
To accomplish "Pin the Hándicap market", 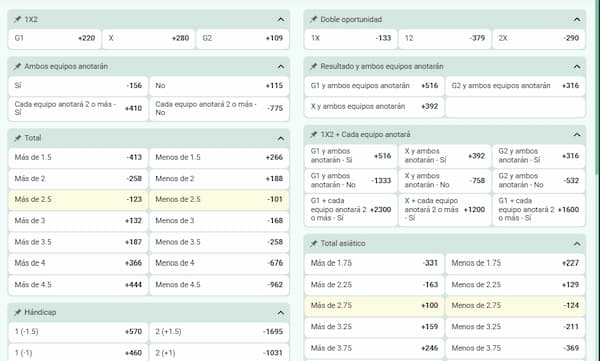I will (x=17, y=312).
